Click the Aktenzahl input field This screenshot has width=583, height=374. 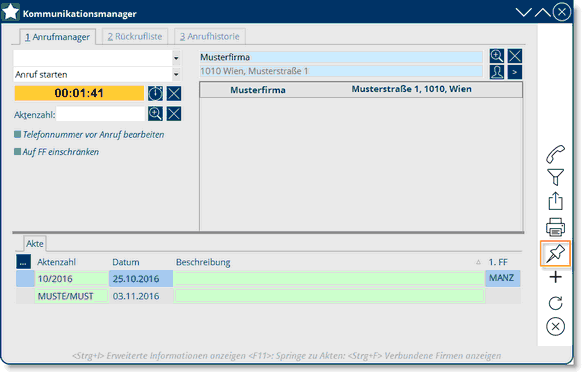[x=100, y=114]
